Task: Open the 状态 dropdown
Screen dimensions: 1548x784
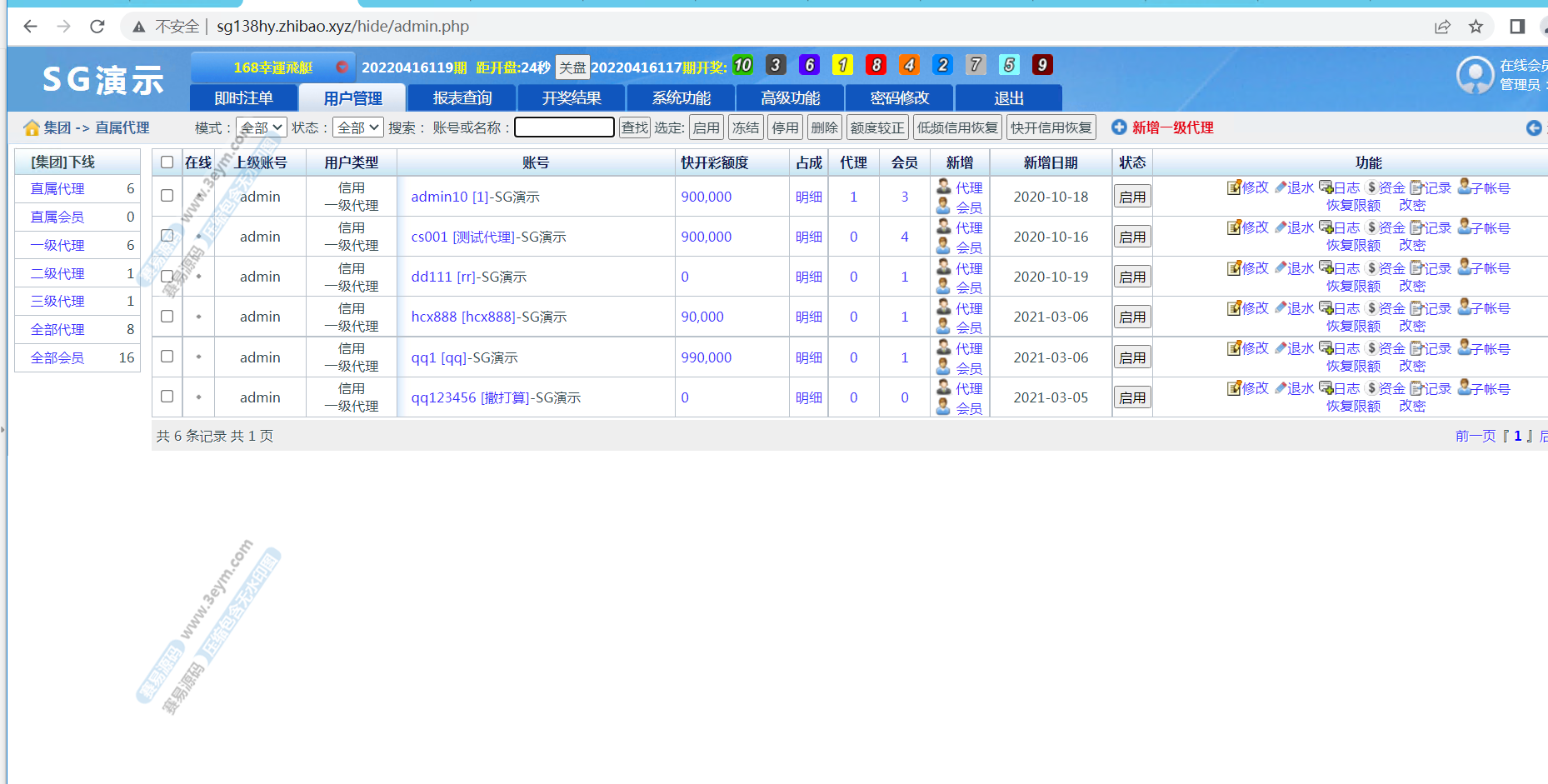Action: coord(357,127)
